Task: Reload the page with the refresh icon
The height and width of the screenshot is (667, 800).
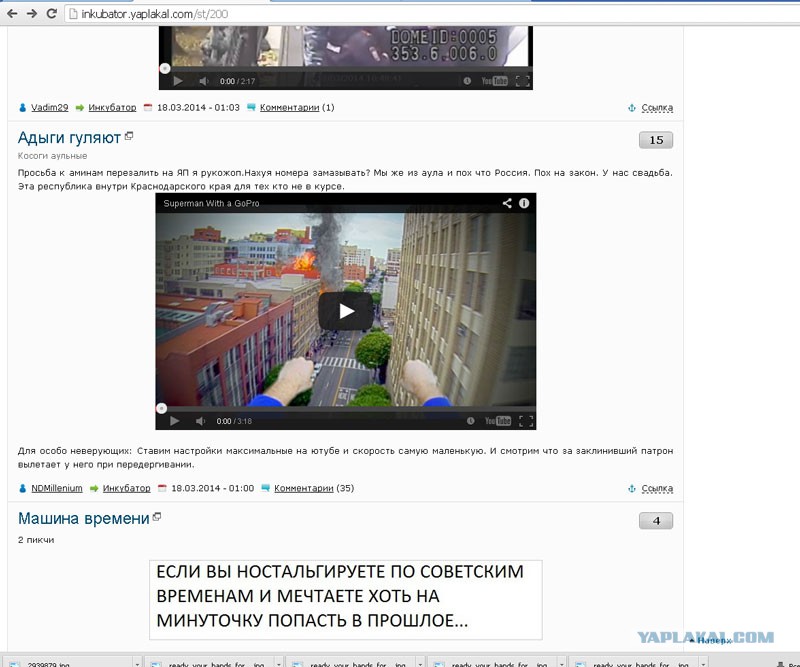Action: [51, 13]
